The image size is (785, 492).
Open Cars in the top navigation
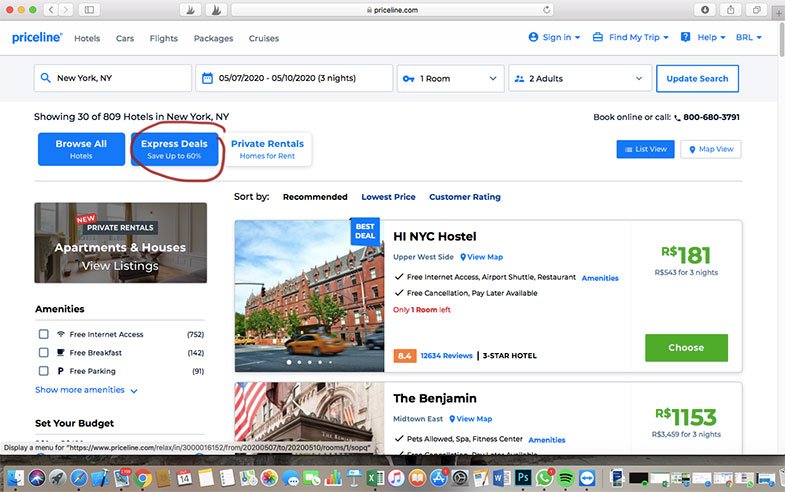tap(125, 38)
